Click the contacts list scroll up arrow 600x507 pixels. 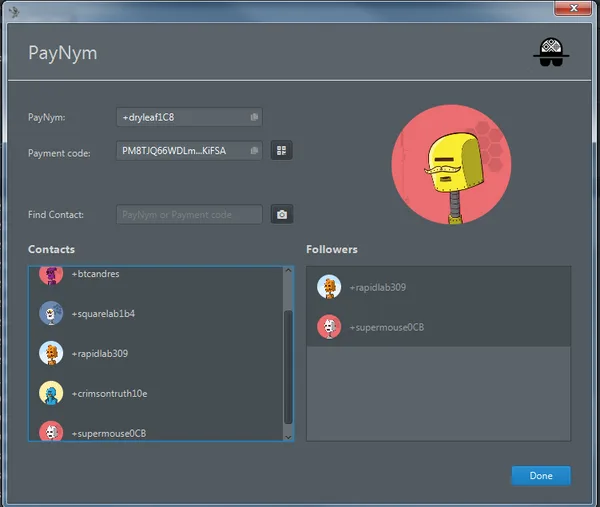(x=289, y=271)
